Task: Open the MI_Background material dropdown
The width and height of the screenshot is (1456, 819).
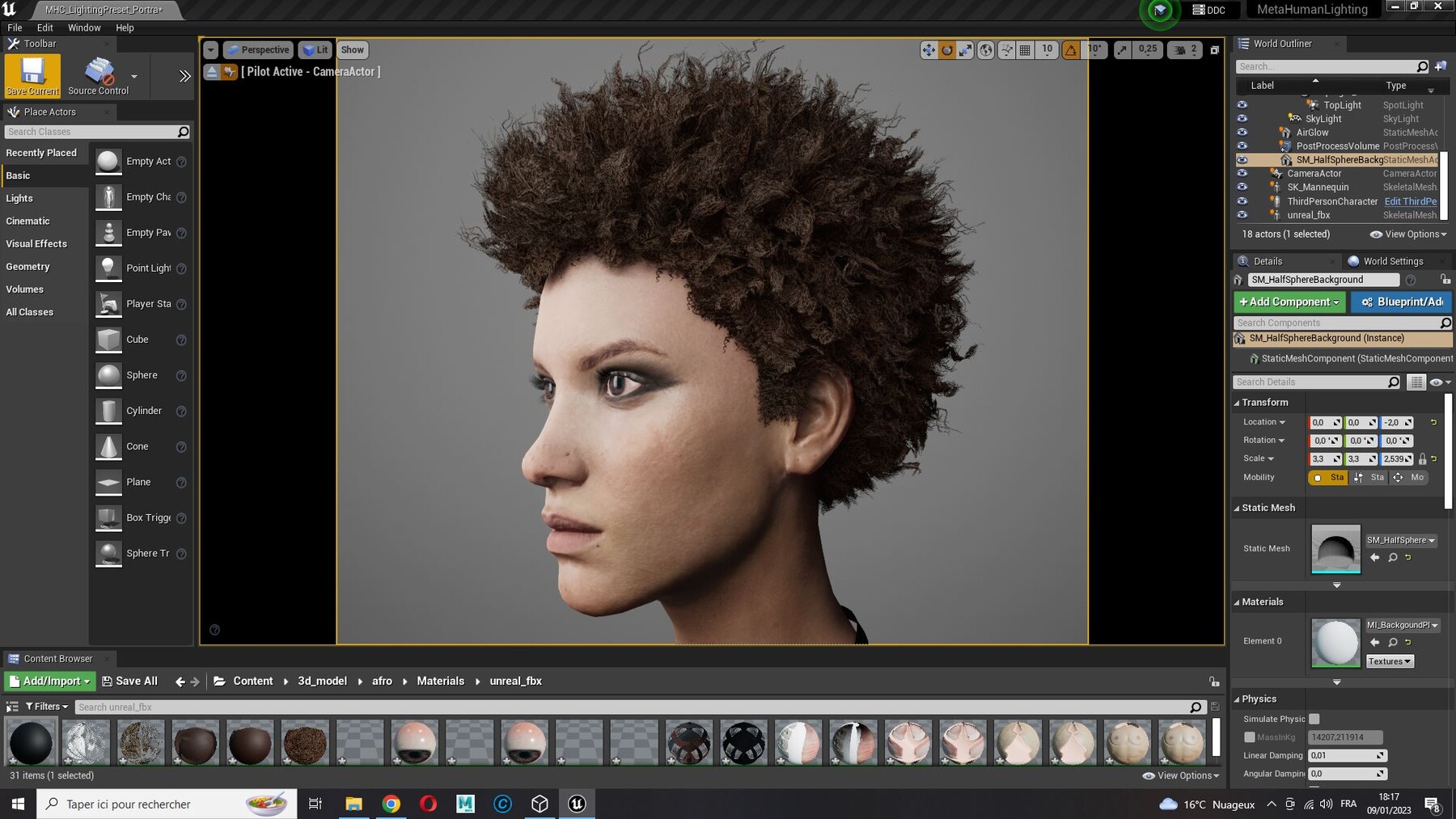Action: [1403, 625]
